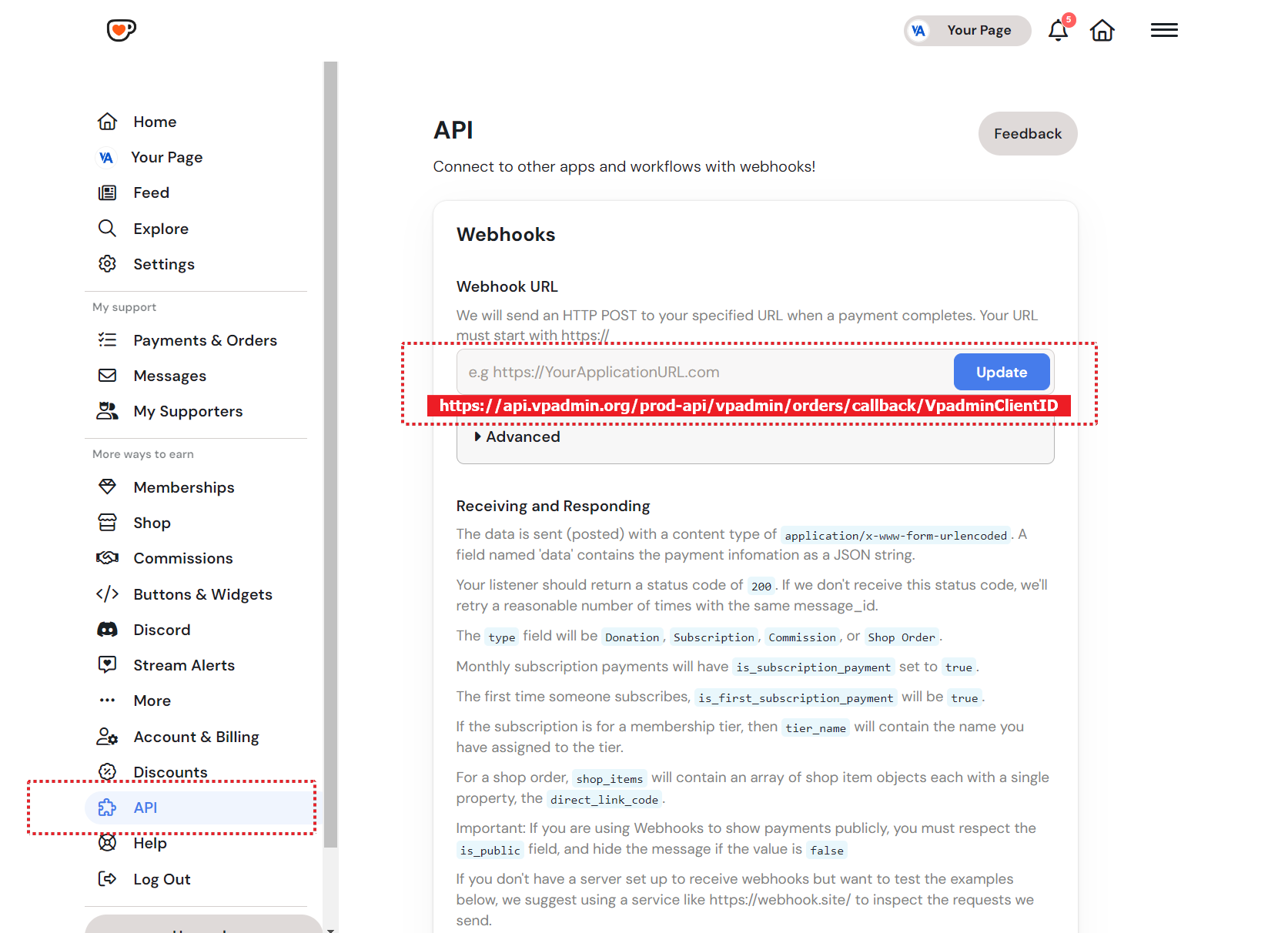Click the Memberships diamond icon
The height and width of the screenshot is (933, 1288).
coord(107,487)
